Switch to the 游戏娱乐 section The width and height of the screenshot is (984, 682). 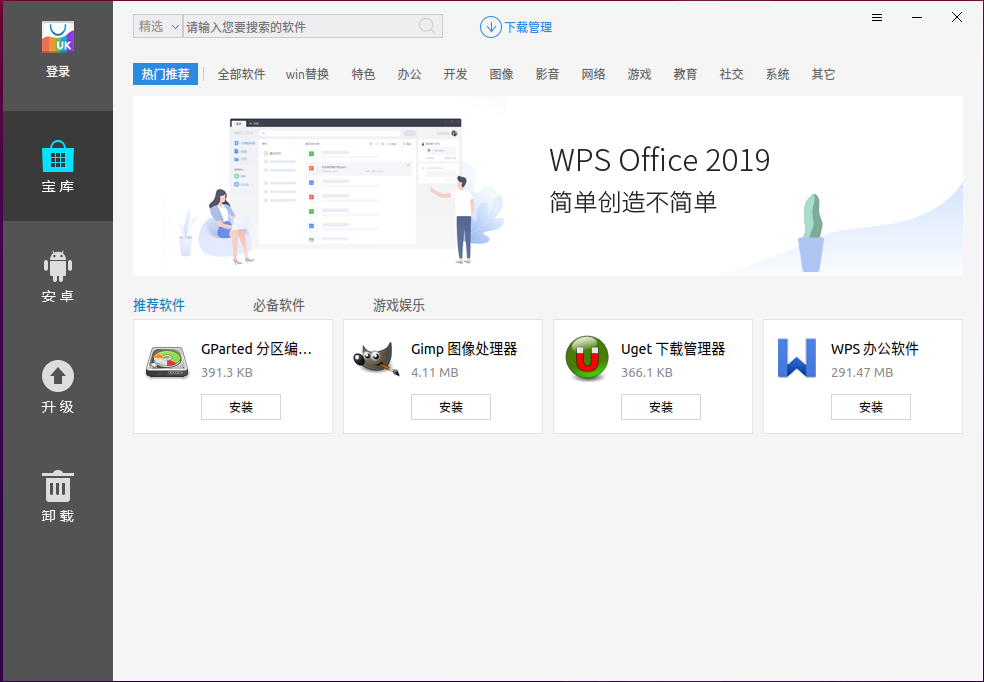point(399,306)
